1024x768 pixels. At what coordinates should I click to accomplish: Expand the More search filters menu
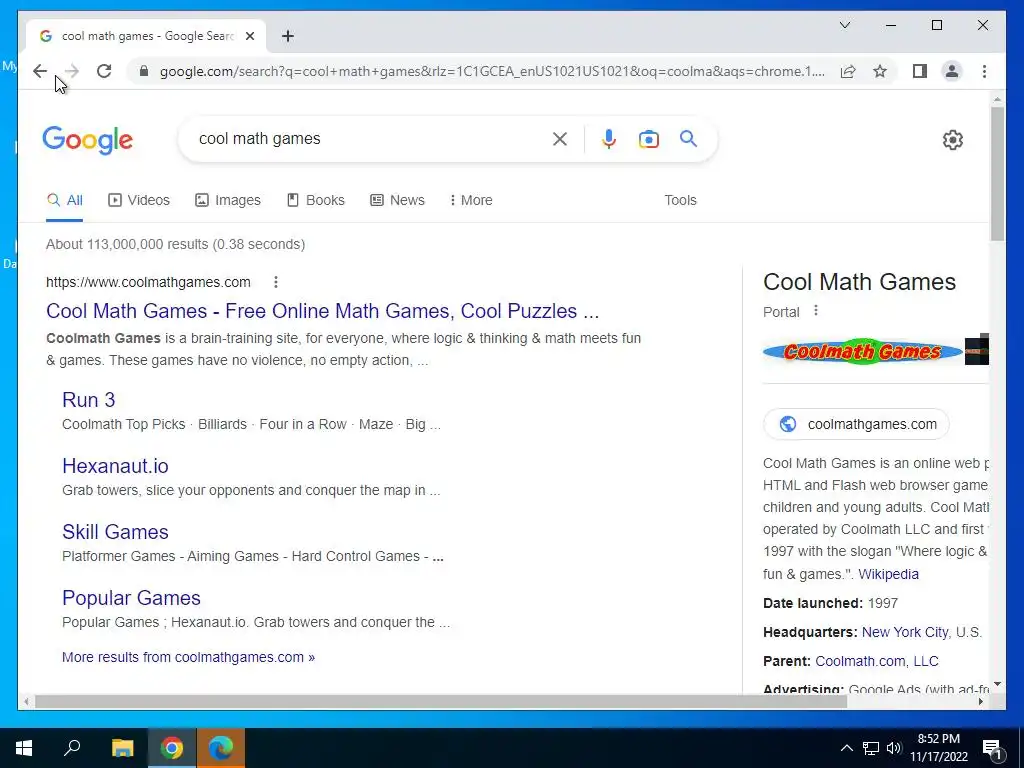click(x=471, y=200)
